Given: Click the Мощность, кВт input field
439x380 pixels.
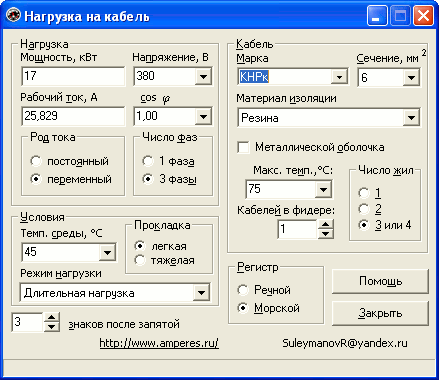Looking at the screenshot, I should (x=73, y=76).
